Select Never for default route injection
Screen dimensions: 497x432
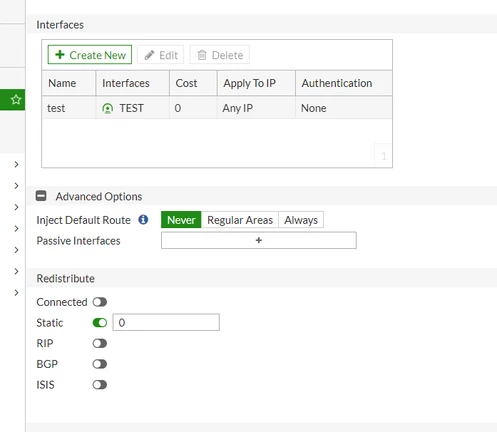coord(181,220)
